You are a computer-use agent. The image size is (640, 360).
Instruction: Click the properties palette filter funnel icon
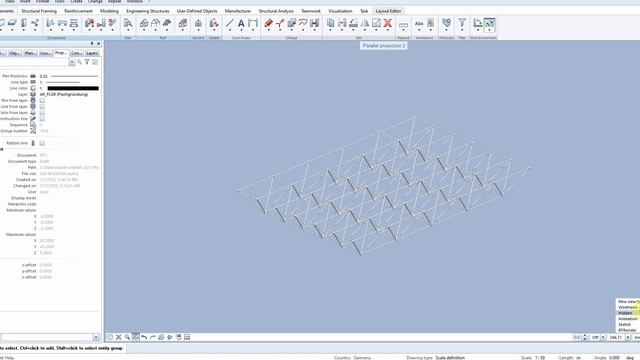pyautogui.click(x=87, y=62)
